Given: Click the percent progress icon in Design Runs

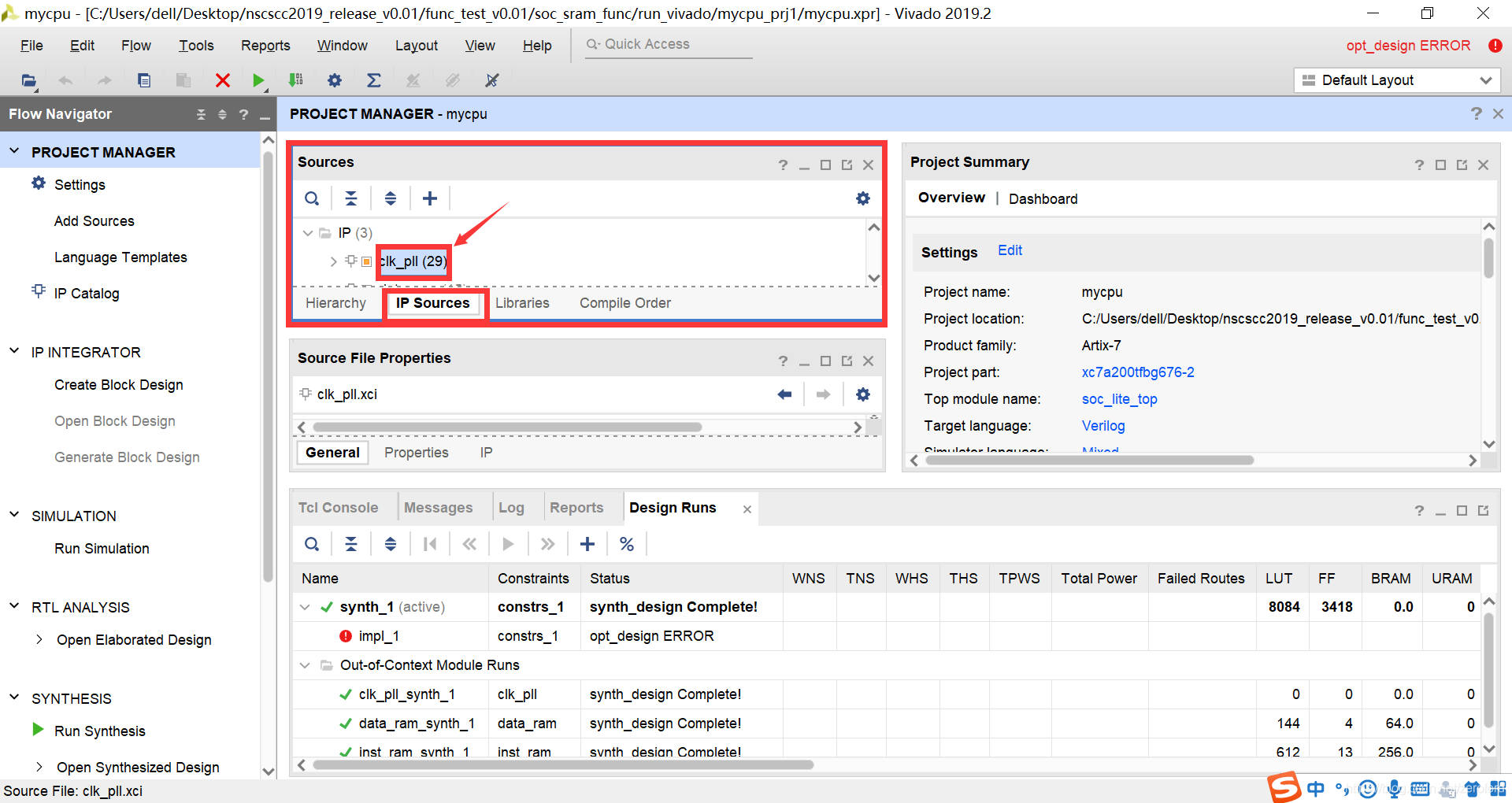Looking at the screenshot, I should click(627, 544).
